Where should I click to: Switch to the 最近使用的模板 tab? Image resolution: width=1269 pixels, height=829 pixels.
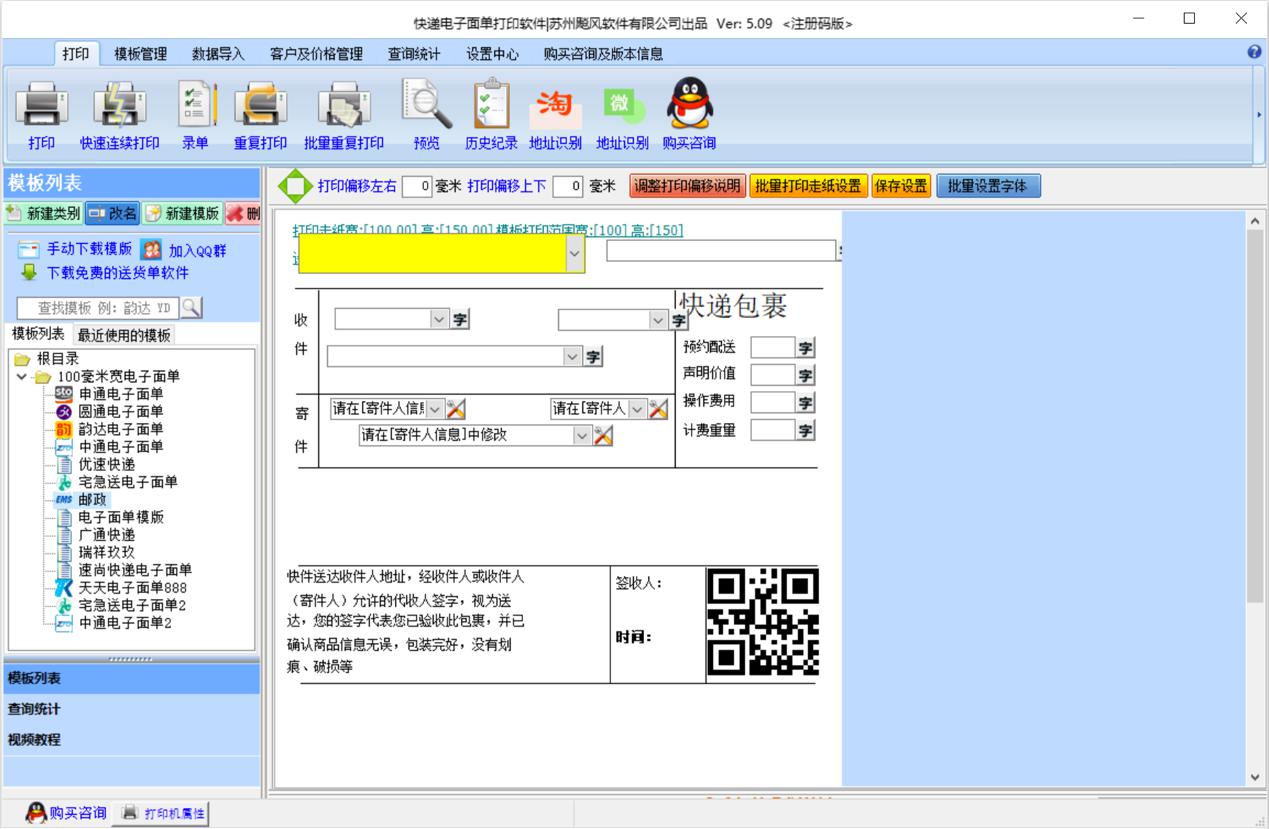point(124,335)
